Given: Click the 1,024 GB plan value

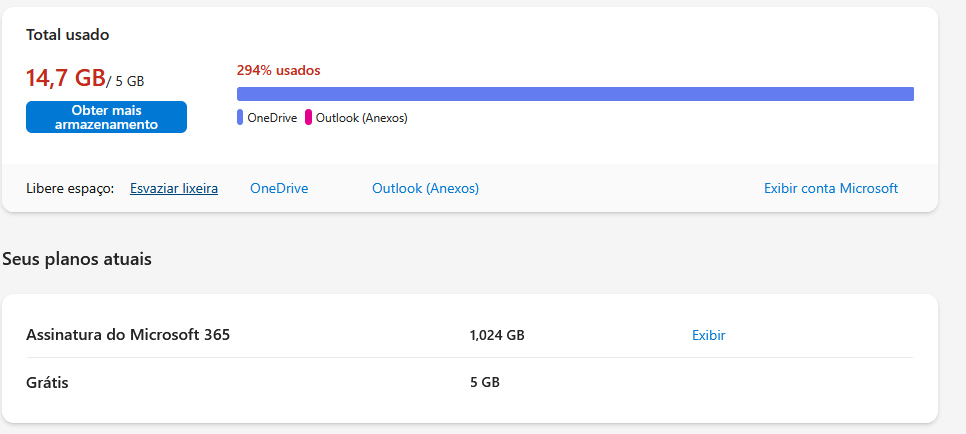Looking at the screenshot, I should 497,336.
